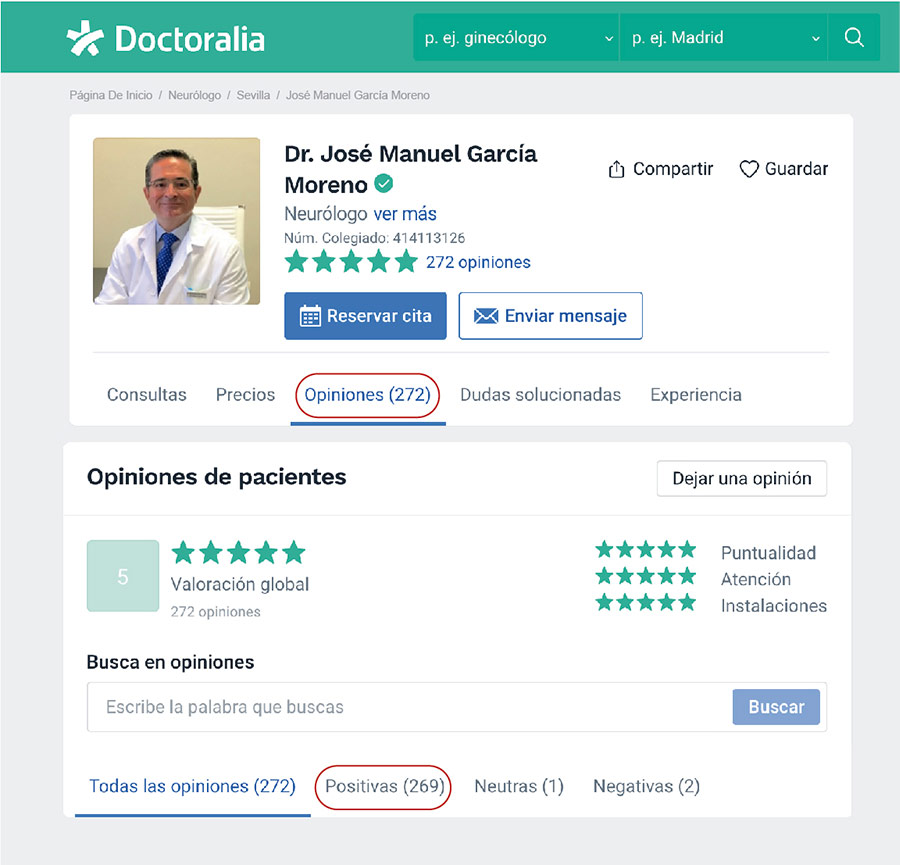Screen dimensions: 900x865
Task: Click the Reservar cita button
Action: (365, 316)
